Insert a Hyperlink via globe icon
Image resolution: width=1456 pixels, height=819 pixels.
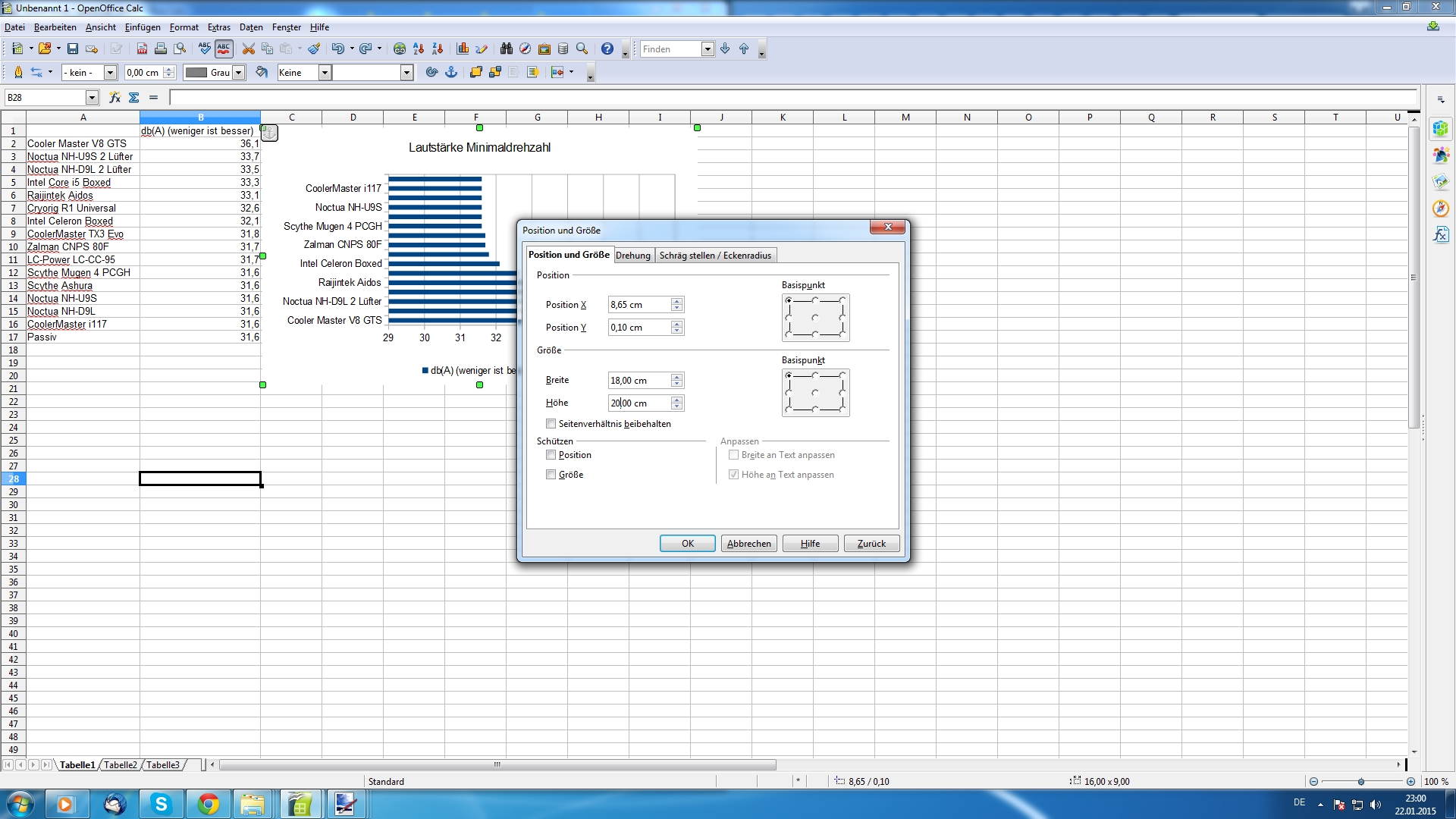(400, 49)
